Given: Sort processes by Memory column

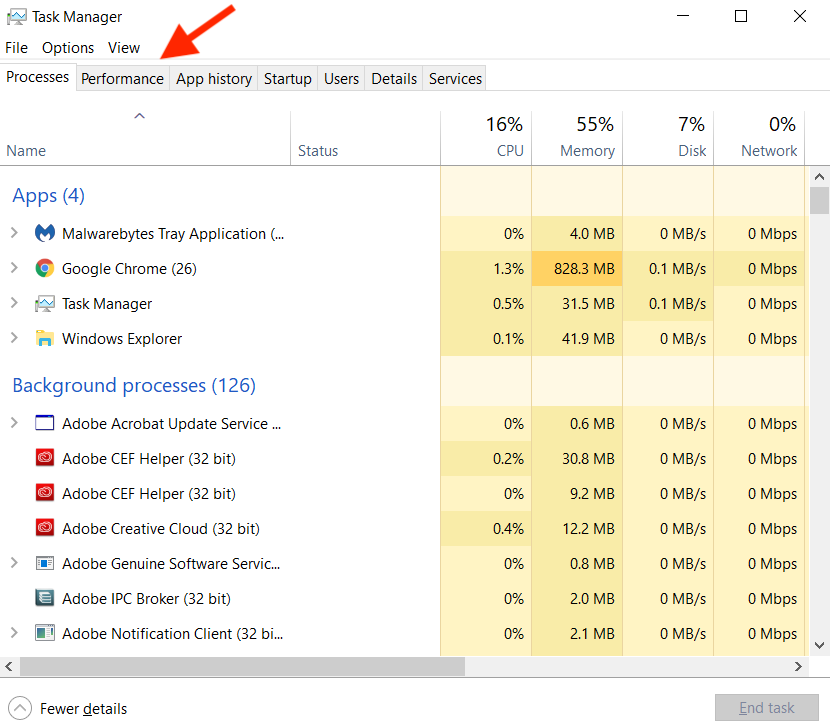Looking at the screenshot, I should click(x=577, y=138).
